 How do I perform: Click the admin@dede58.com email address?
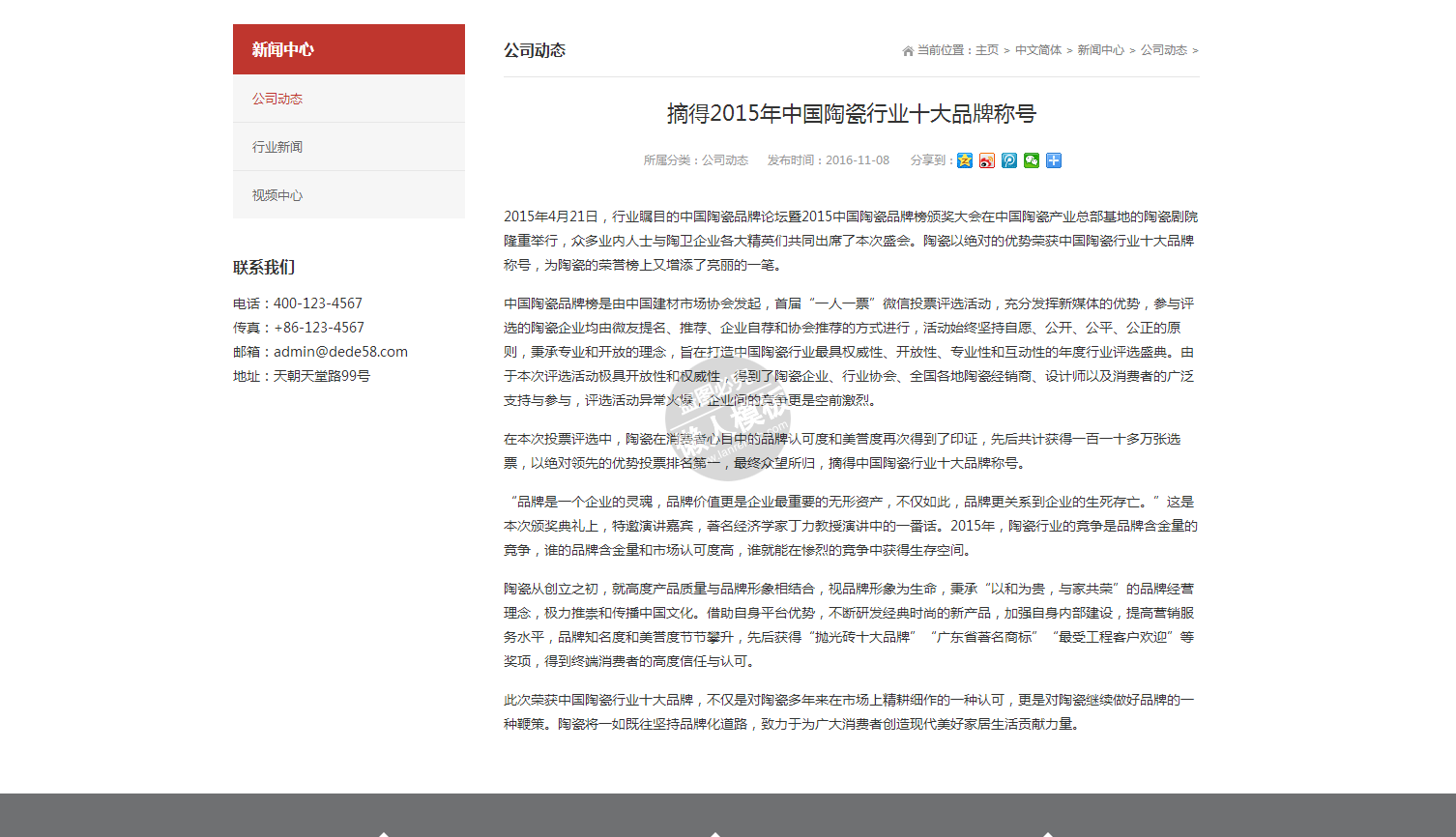click(340, 352)
